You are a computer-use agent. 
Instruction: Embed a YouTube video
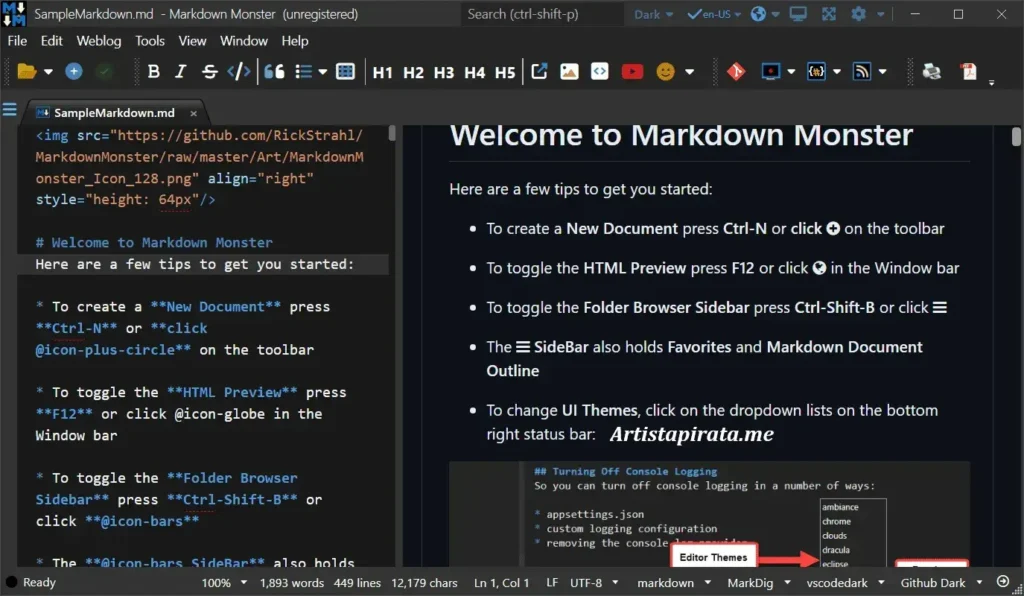point(632,71)
